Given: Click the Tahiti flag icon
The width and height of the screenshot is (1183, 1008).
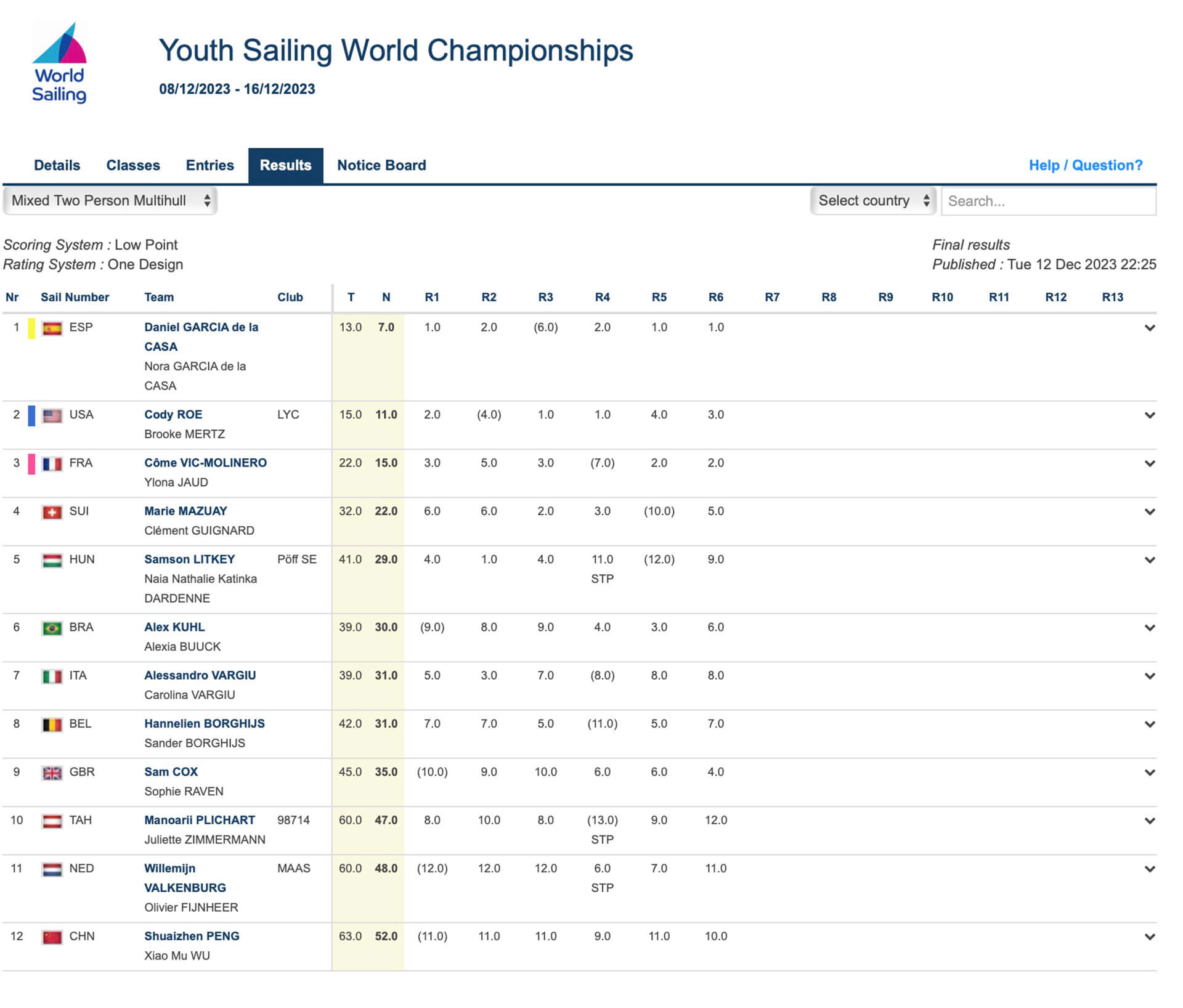Looking at the screenshot, I should (x=52, y=821).
